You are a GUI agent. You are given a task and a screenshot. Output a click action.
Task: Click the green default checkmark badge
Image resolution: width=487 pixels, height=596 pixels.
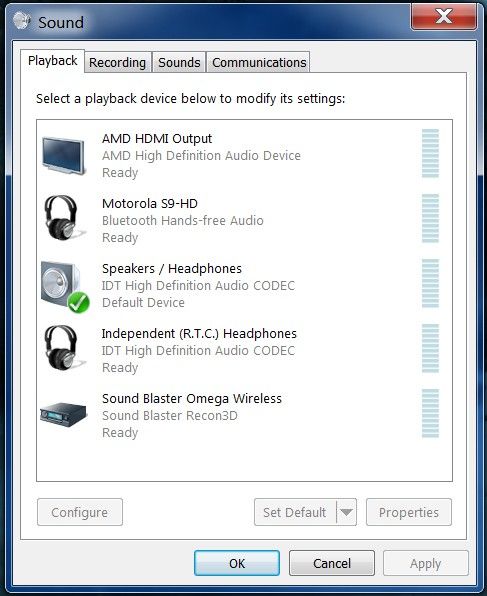[78, 303]
